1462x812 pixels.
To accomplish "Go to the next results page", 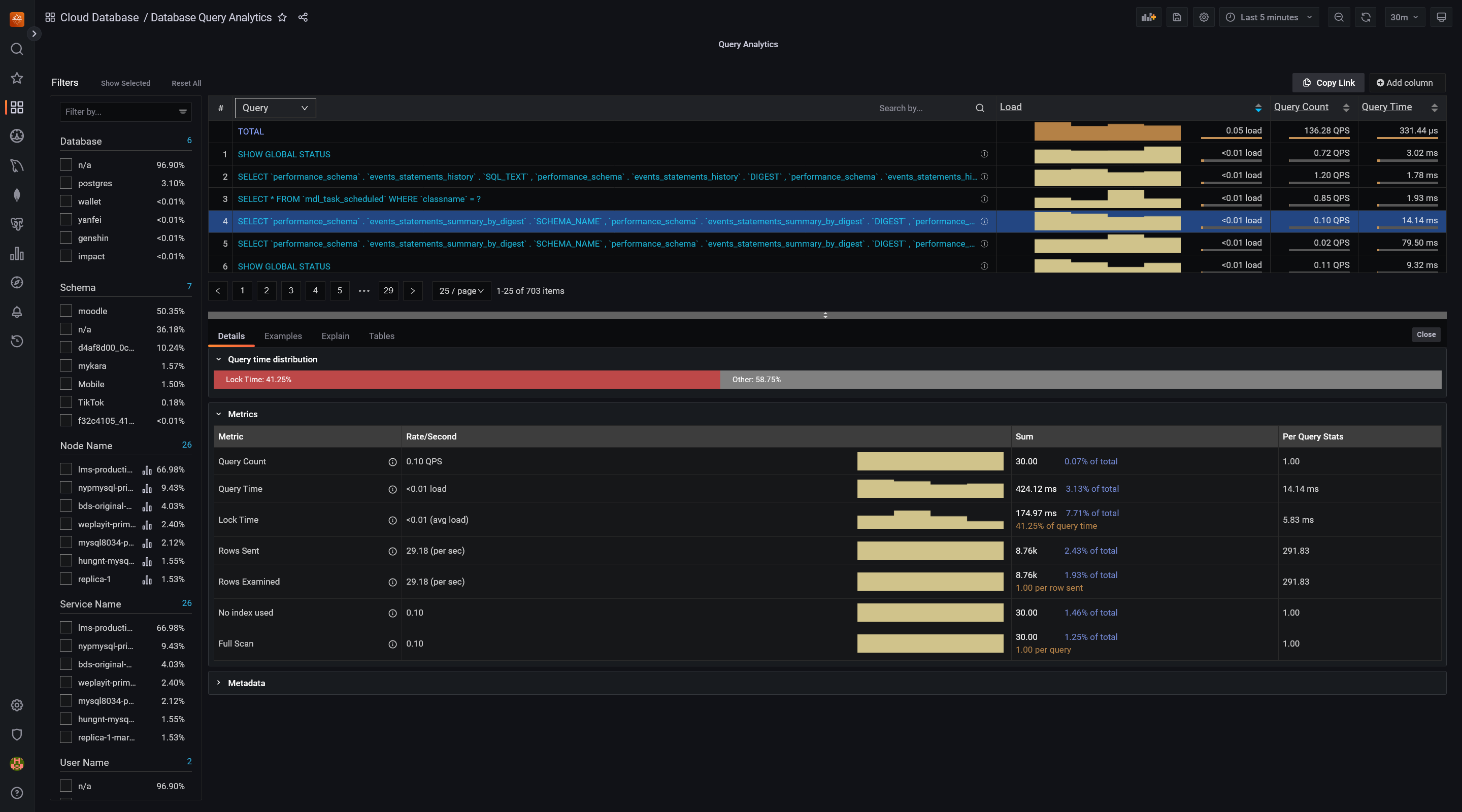I will pos(413,290).
